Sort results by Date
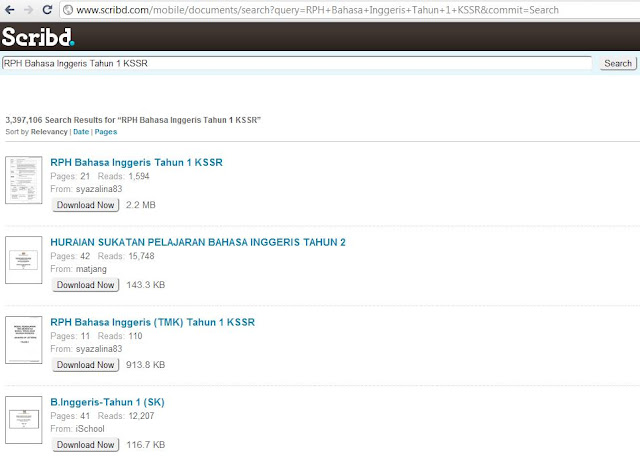This screenshot has width=640, height=458. point(81,132)
